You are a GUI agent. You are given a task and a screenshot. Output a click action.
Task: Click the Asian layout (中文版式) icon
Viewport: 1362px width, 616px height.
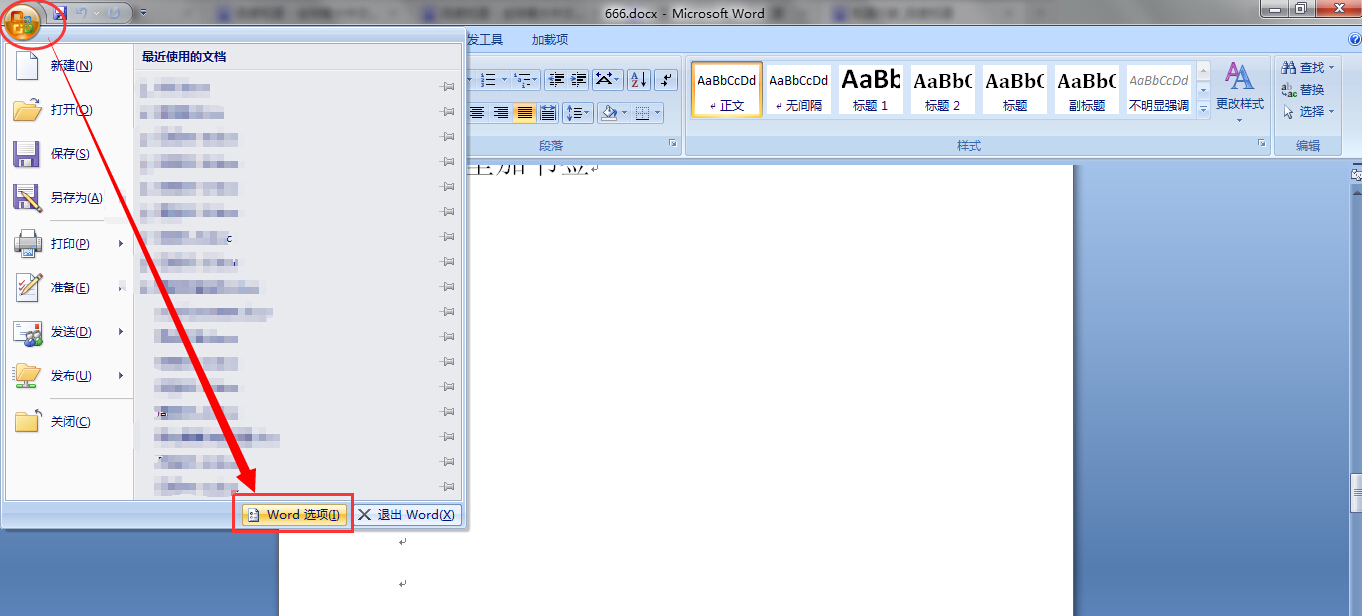(x=603, y=80)
